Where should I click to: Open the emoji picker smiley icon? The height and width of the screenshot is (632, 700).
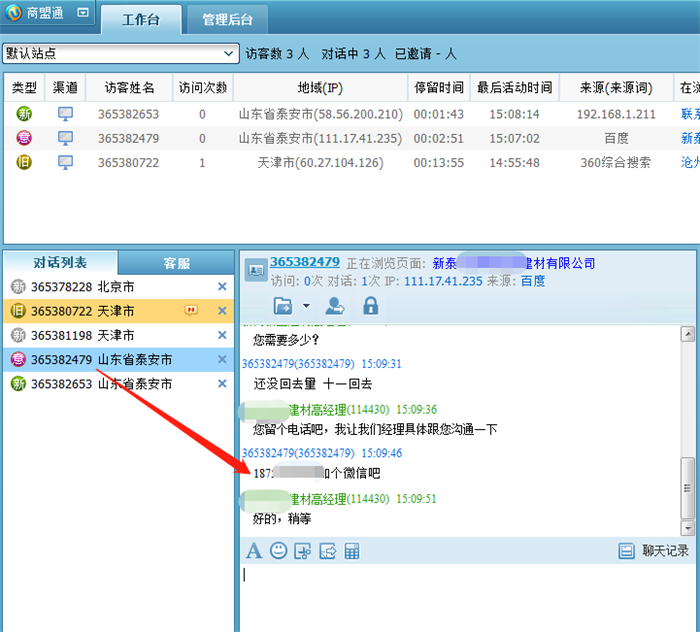tap(278, 551)
